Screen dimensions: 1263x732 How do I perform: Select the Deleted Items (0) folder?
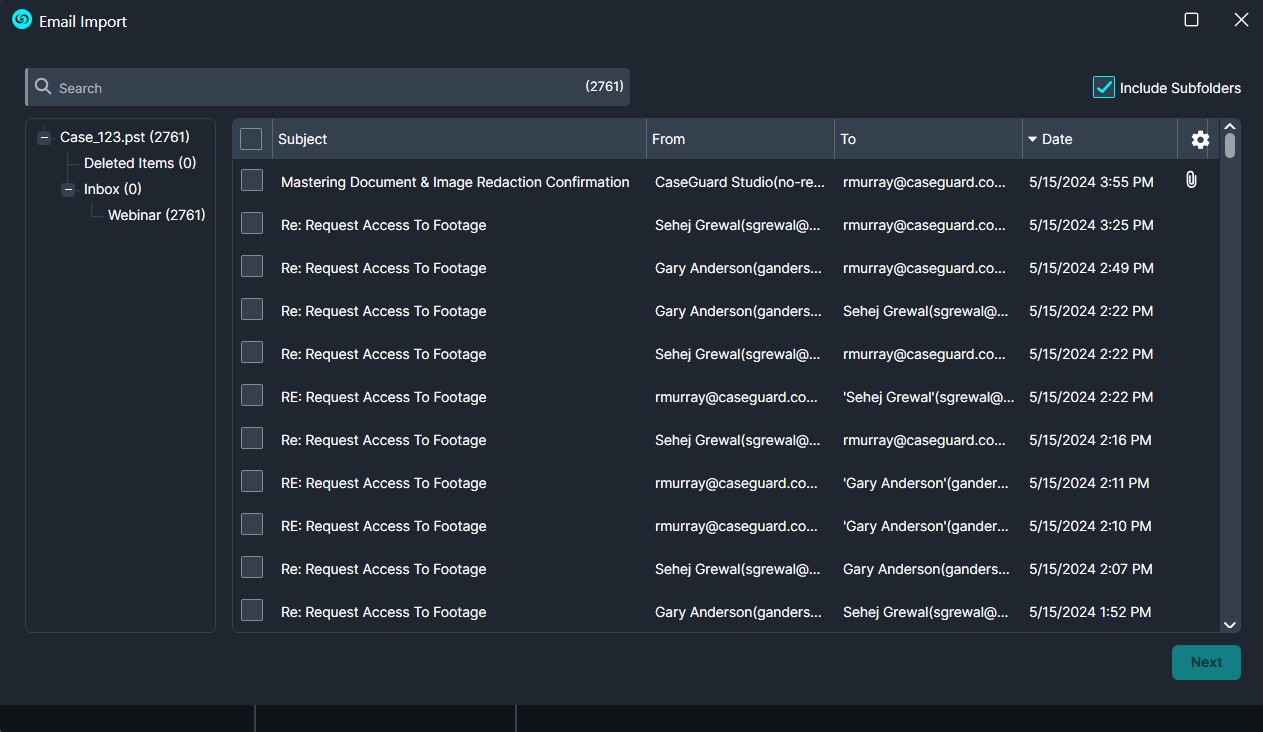[x=140, y=163]
